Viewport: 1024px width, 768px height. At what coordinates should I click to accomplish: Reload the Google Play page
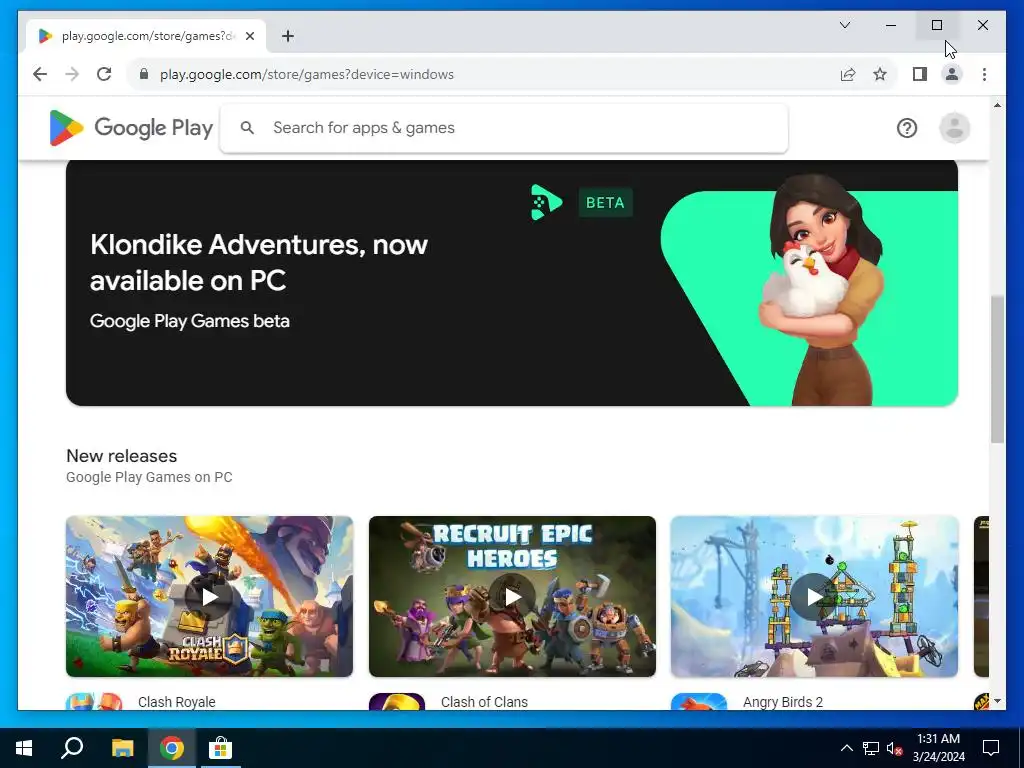(x=104, y=74)
